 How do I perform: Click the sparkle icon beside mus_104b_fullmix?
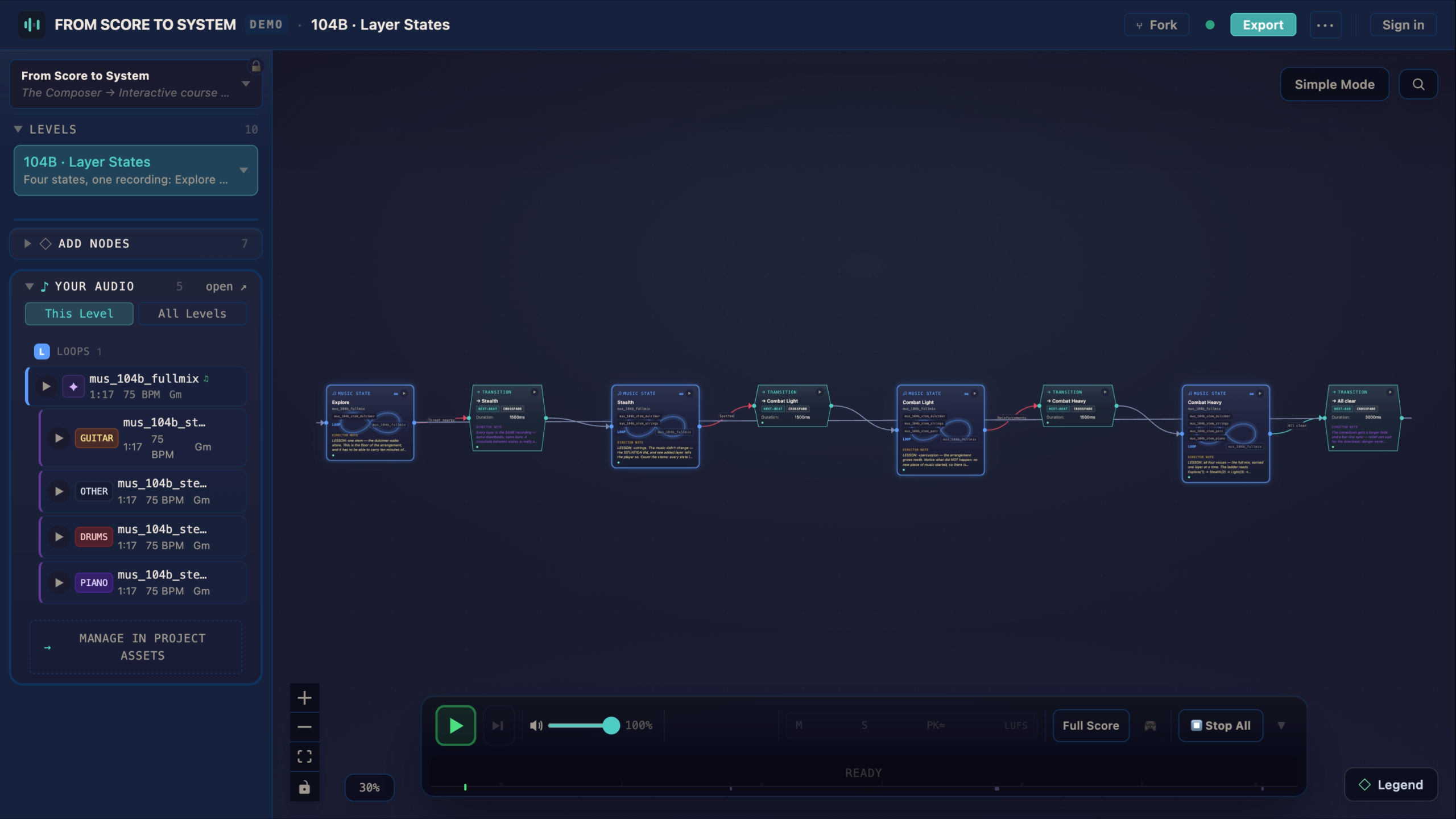pyautogui.click(x=73, y=387)
